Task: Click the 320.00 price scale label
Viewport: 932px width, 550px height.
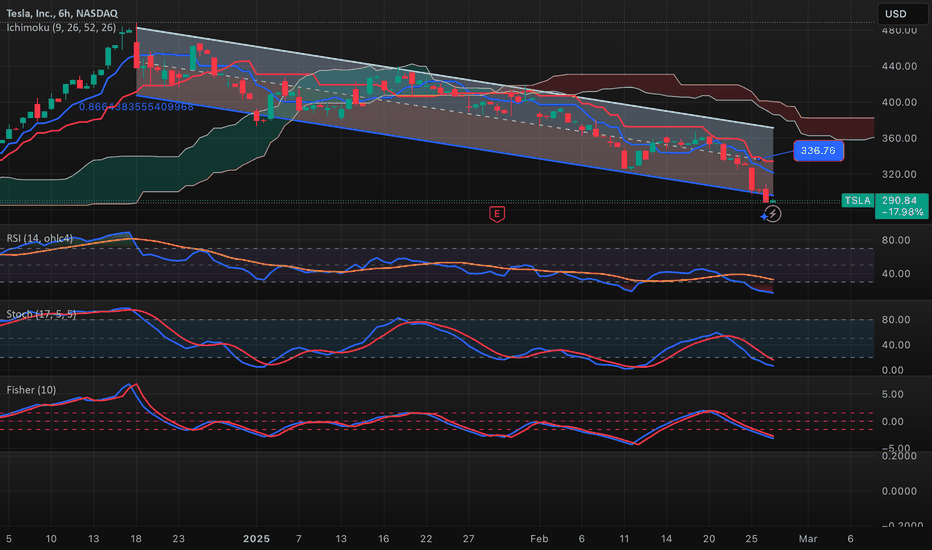Action: pos(899,174)
